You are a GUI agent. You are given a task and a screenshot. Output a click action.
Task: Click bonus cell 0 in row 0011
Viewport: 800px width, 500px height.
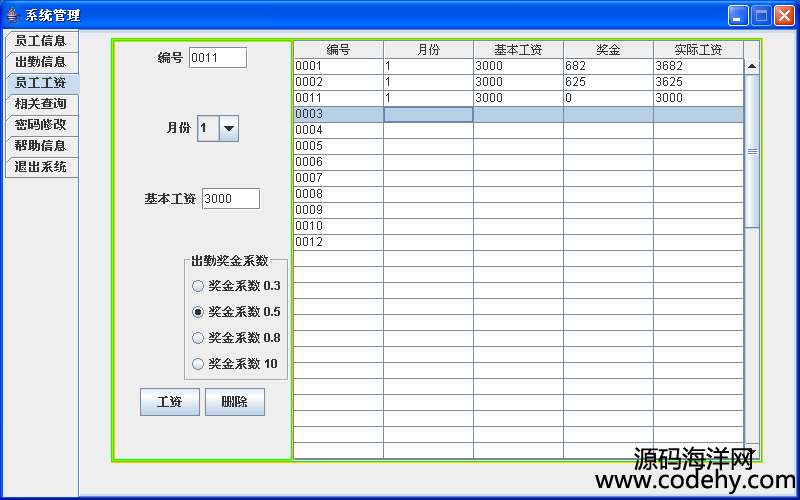click(608, 98)
